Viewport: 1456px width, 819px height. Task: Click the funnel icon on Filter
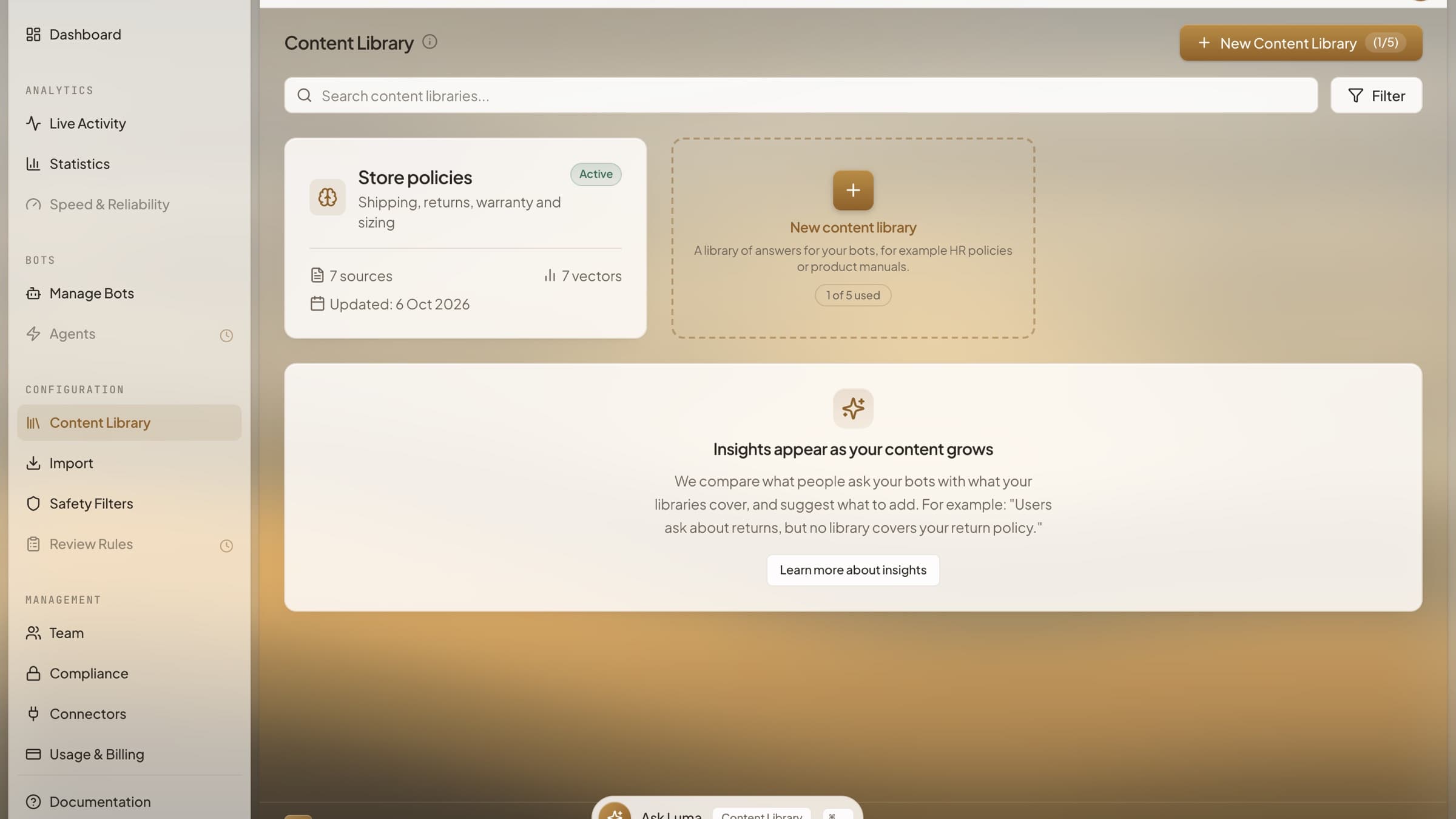(1355, 96)
